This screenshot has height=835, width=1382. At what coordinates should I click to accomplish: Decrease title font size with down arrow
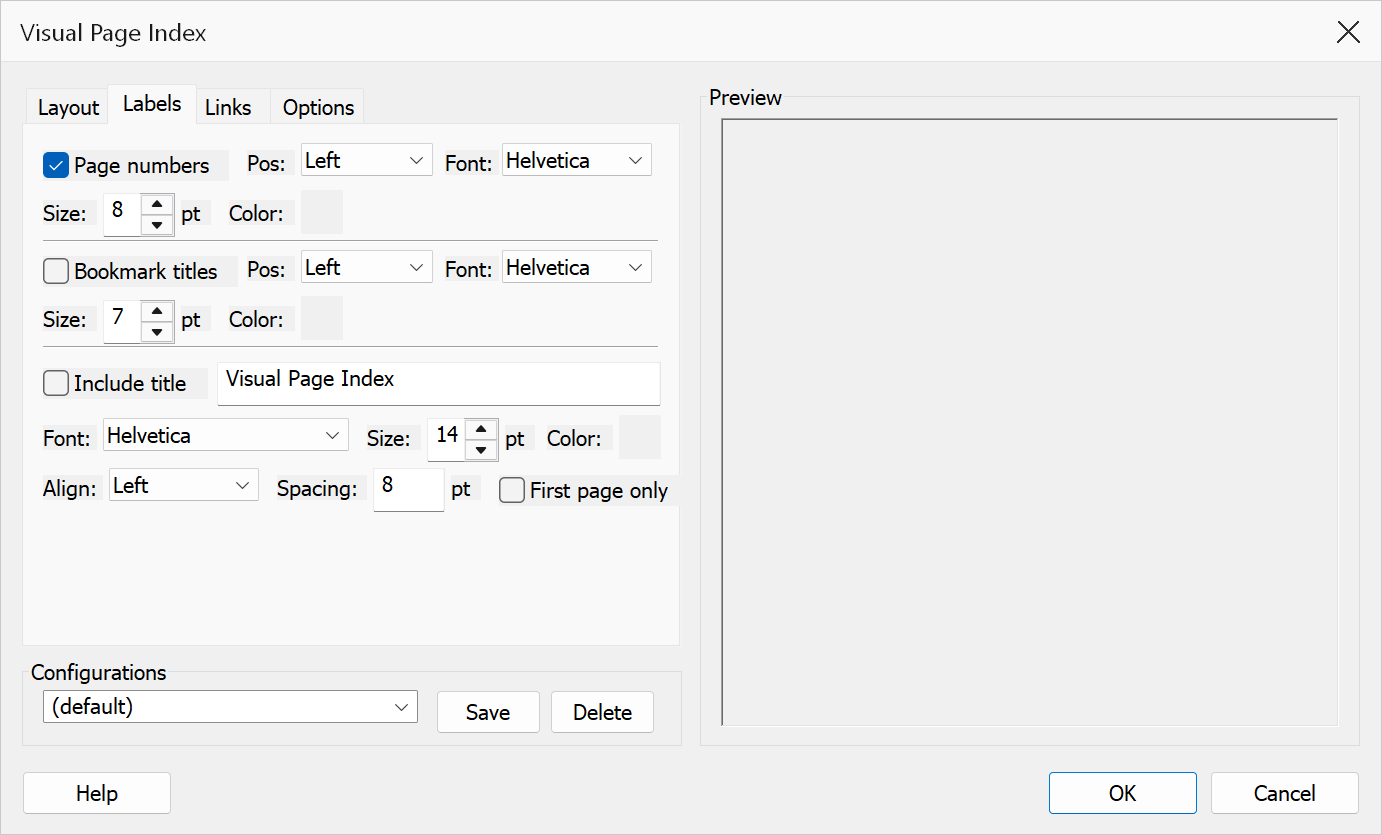(481, 449)
